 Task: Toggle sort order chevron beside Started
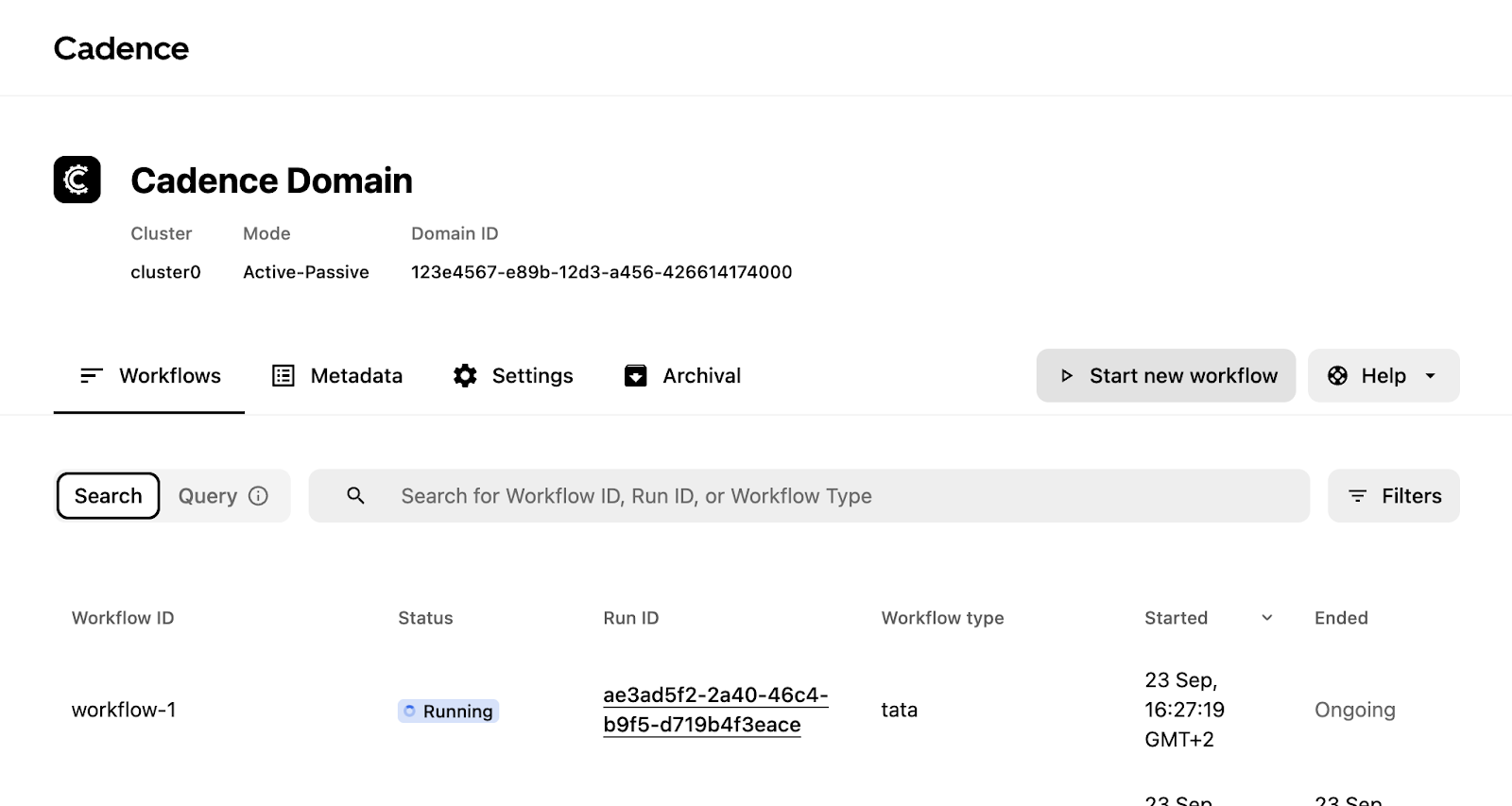[x=1267, y=618]
